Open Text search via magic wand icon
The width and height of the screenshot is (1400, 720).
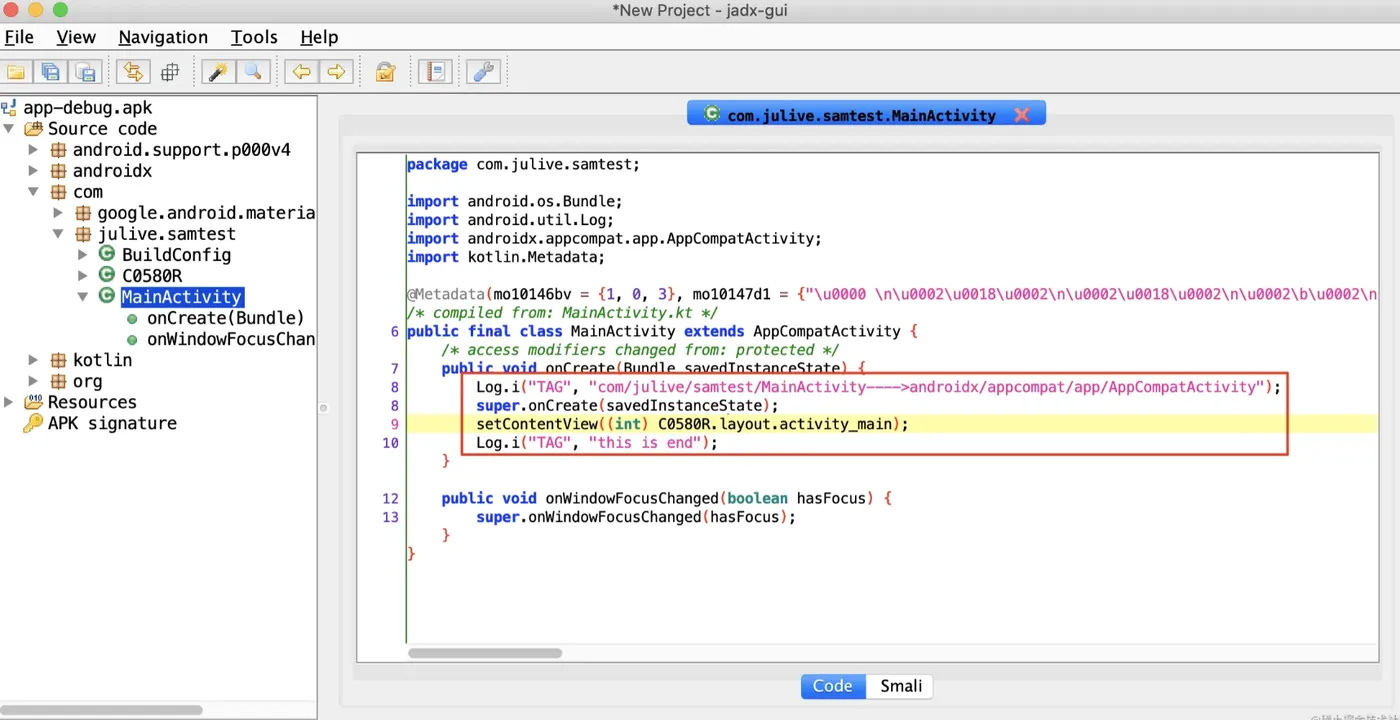click(217, 72)
